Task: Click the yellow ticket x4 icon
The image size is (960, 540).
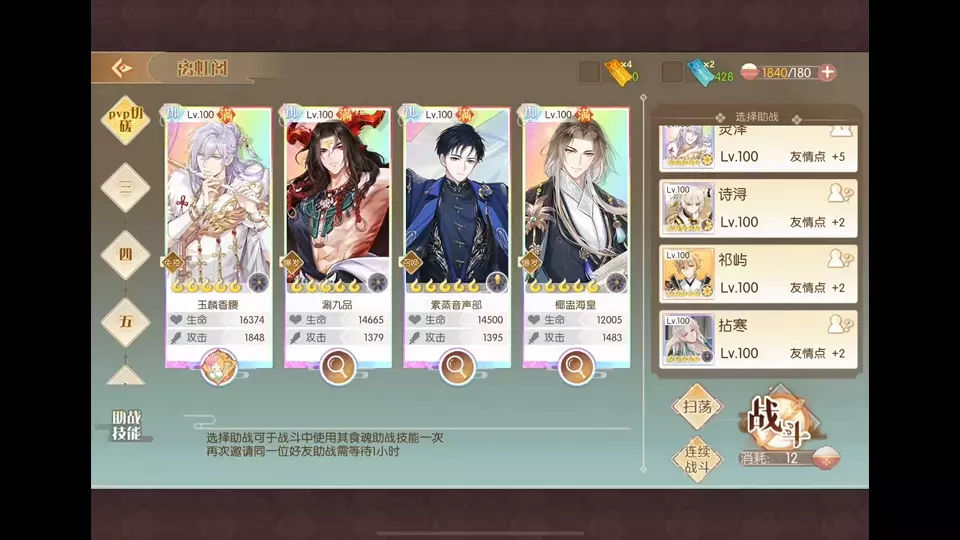Action: click(x=620, y=72)
